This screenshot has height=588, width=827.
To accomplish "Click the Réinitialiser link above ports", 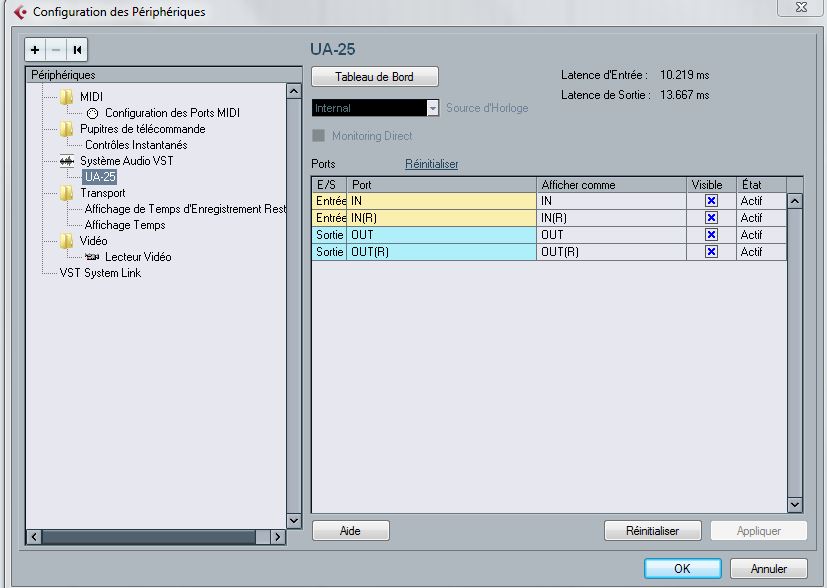I will coord(431,164).
